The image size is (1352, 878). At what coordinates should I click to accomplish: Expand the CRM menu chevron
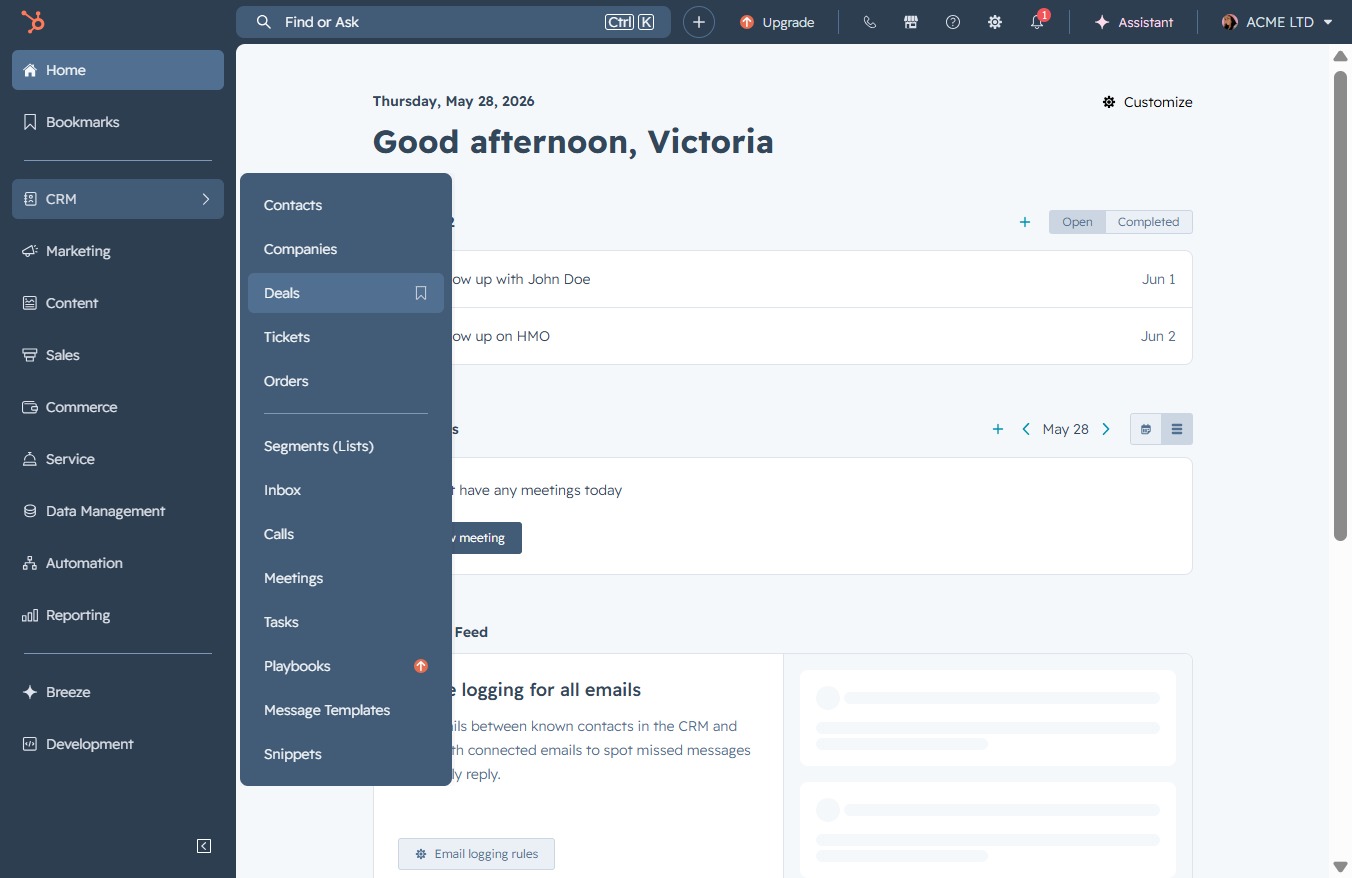(x=206, y=199)
